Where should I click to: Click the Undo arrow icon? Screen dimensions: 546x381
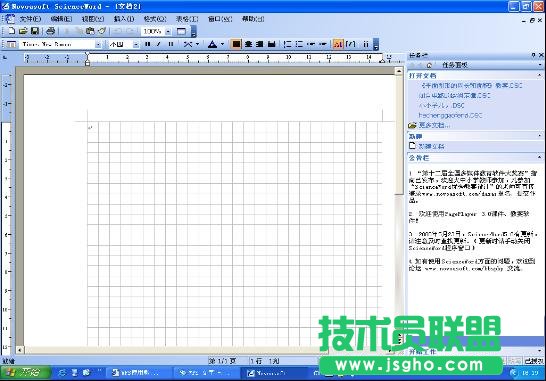(118, 31)
